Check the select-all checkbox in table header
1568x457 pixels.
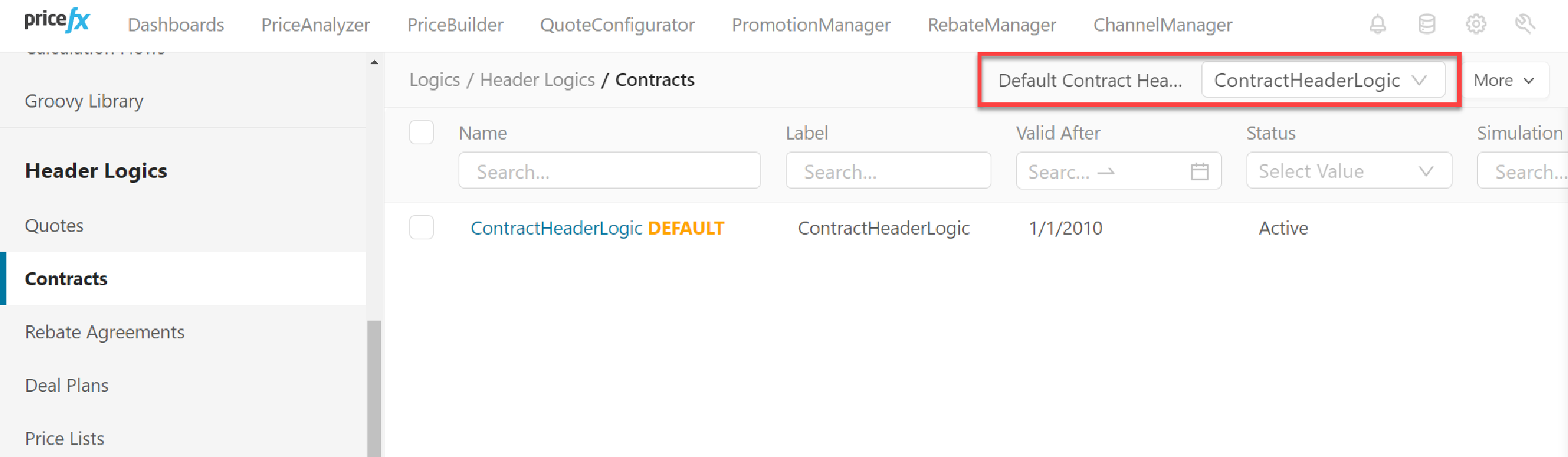click(x=421, y=132)
